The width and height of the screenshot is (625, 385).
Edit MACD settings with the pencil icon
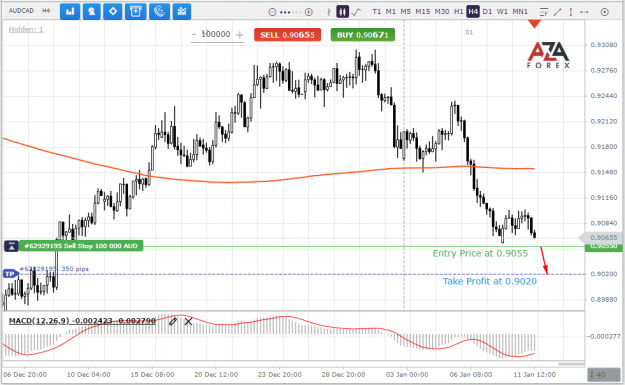[x=173, y=321]
